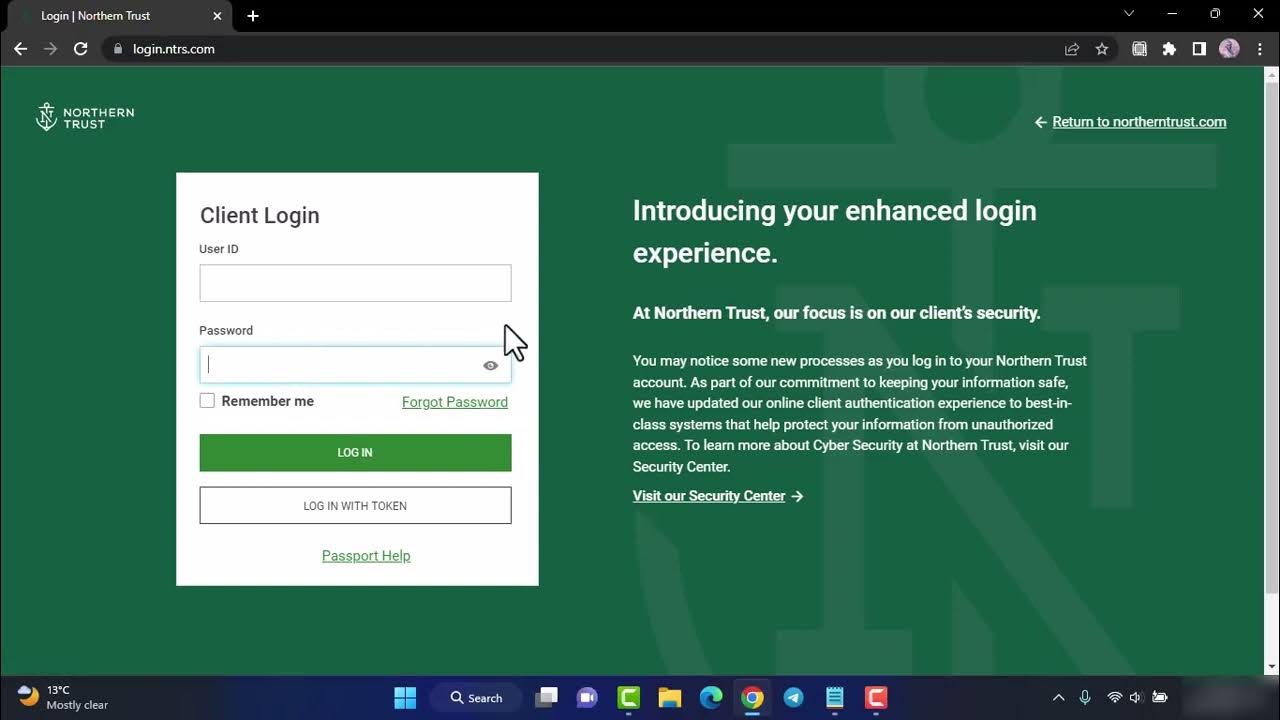Open a new browser tab
The height and width of the screenshot is (720, 1280).
point(253,16)
